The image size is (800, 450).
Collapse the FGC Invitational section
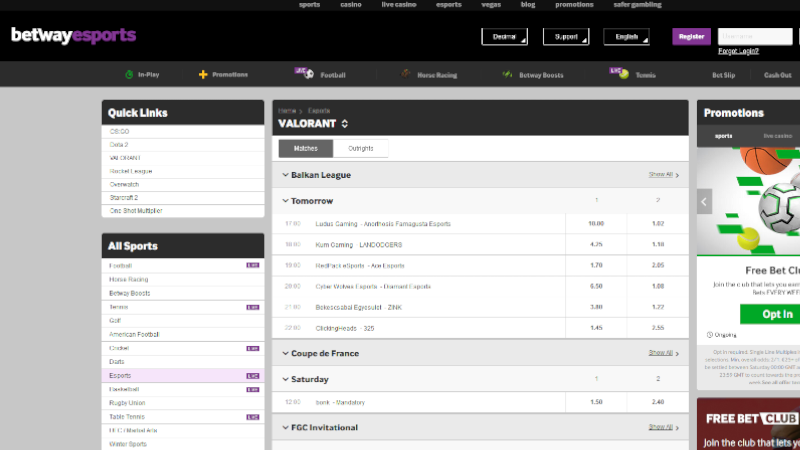[285, 428]
